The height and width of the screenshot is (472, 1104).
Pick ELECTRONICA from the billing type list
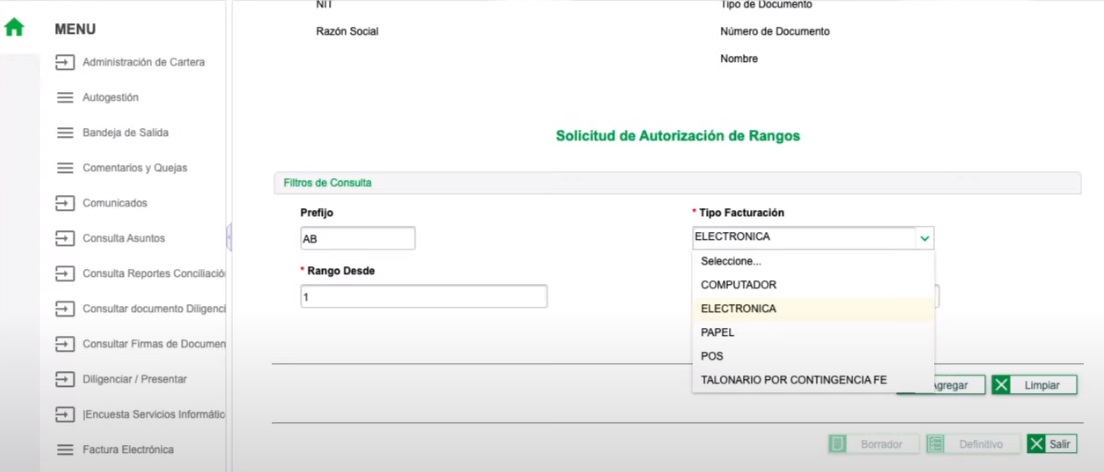(x=813, y=309)
